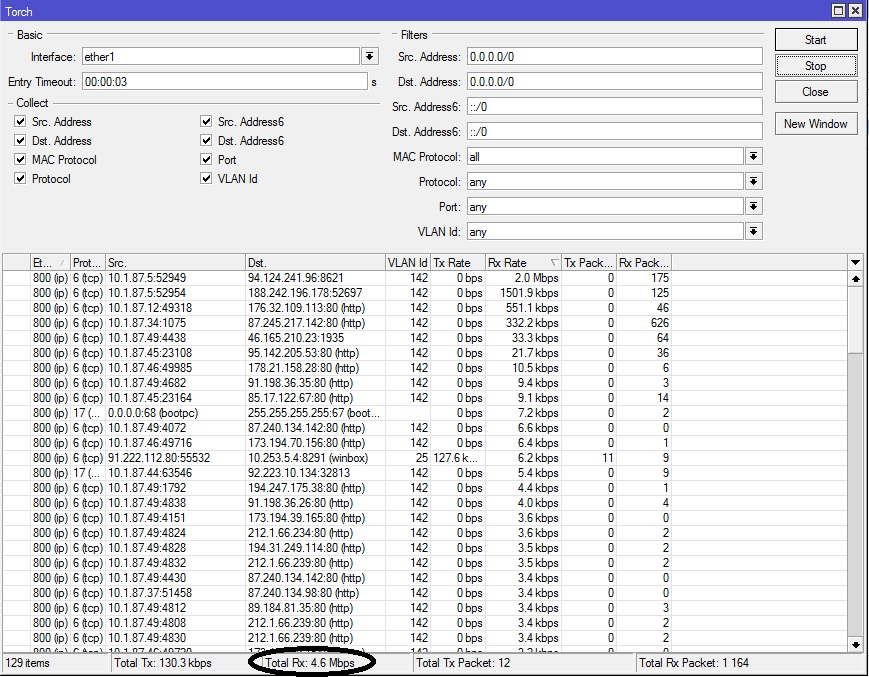869x677 pixels.
Task: Open the Port filter dropdown arrow
Action: click(753, 207)
